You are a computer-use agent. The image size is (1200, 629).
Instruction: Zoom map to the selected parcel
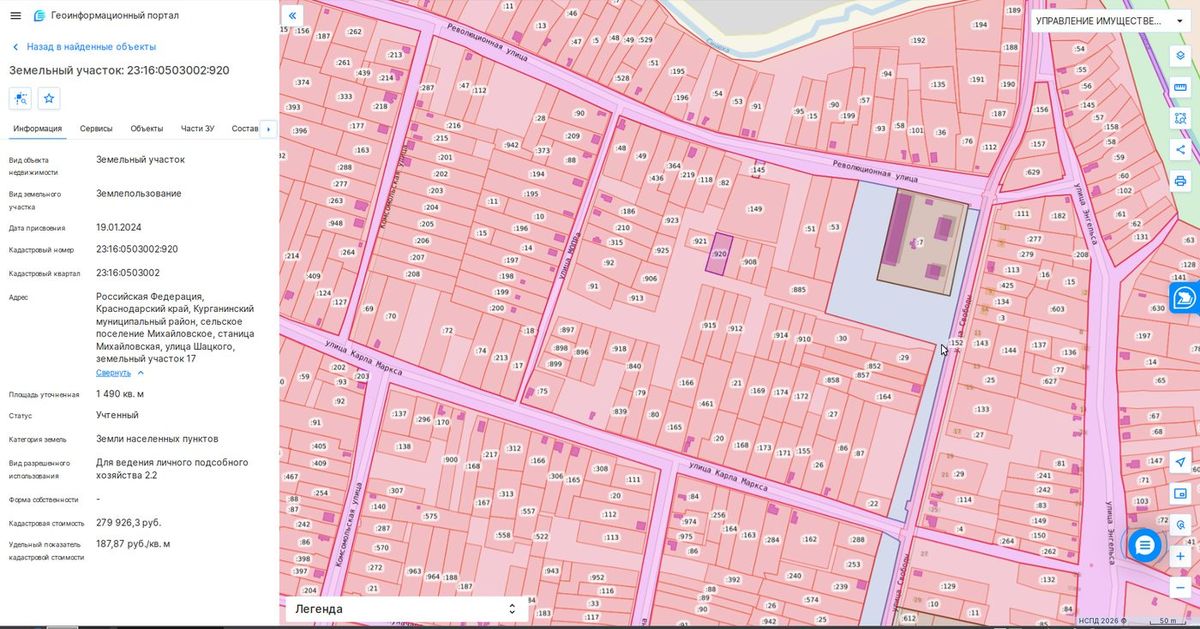point(20,98)
